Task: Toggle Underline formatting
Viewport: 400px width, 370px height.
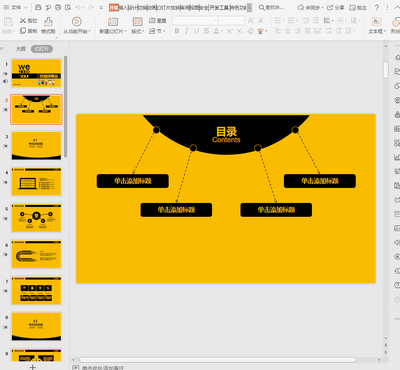Action: pos(197,31)
